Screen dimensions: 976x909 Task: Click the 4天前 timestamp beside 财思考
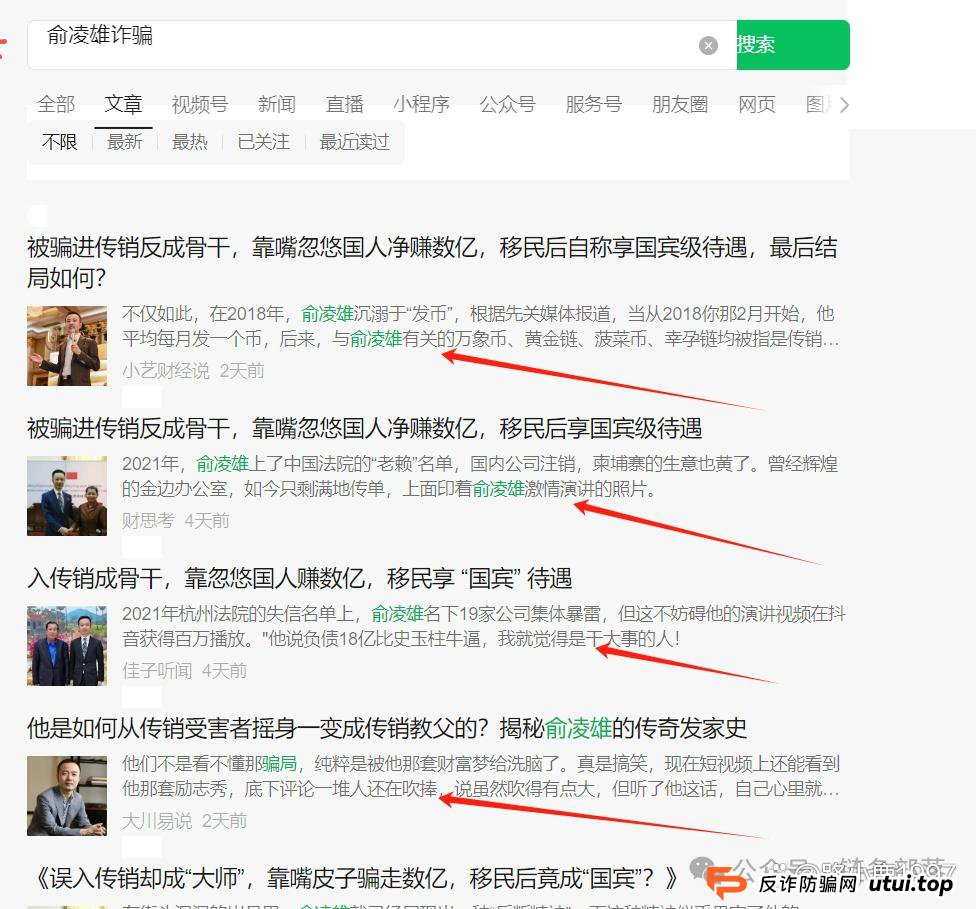[x=207, y=520]
